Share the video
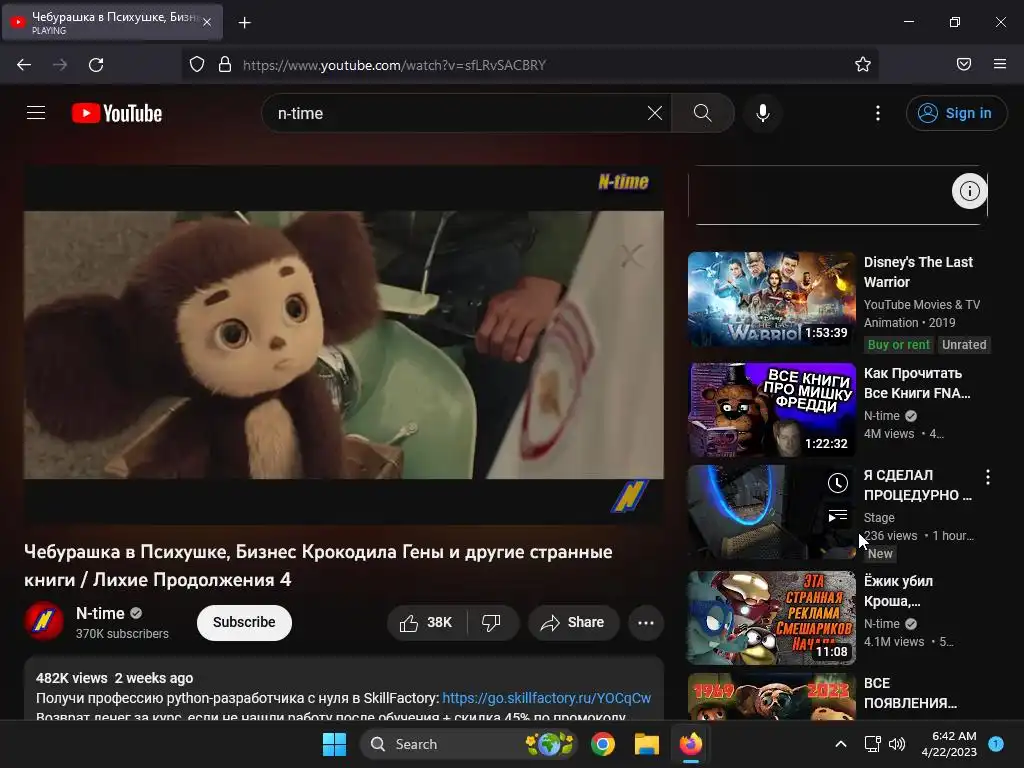Screen dimensions: 1024x768 click(x=573, y=622)
